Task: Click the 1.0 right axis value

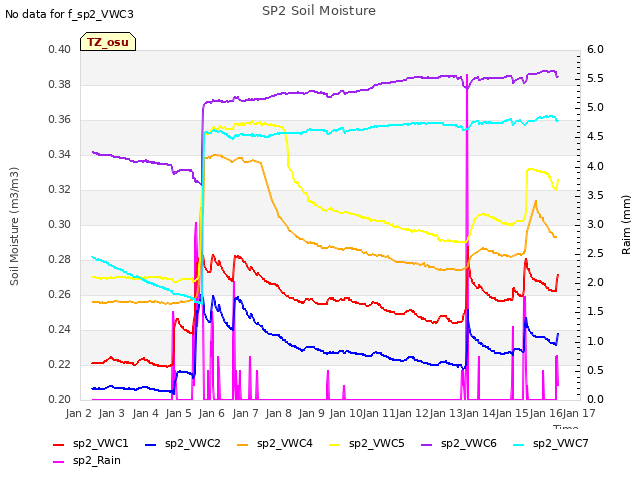Action: (x=595, y=341)
